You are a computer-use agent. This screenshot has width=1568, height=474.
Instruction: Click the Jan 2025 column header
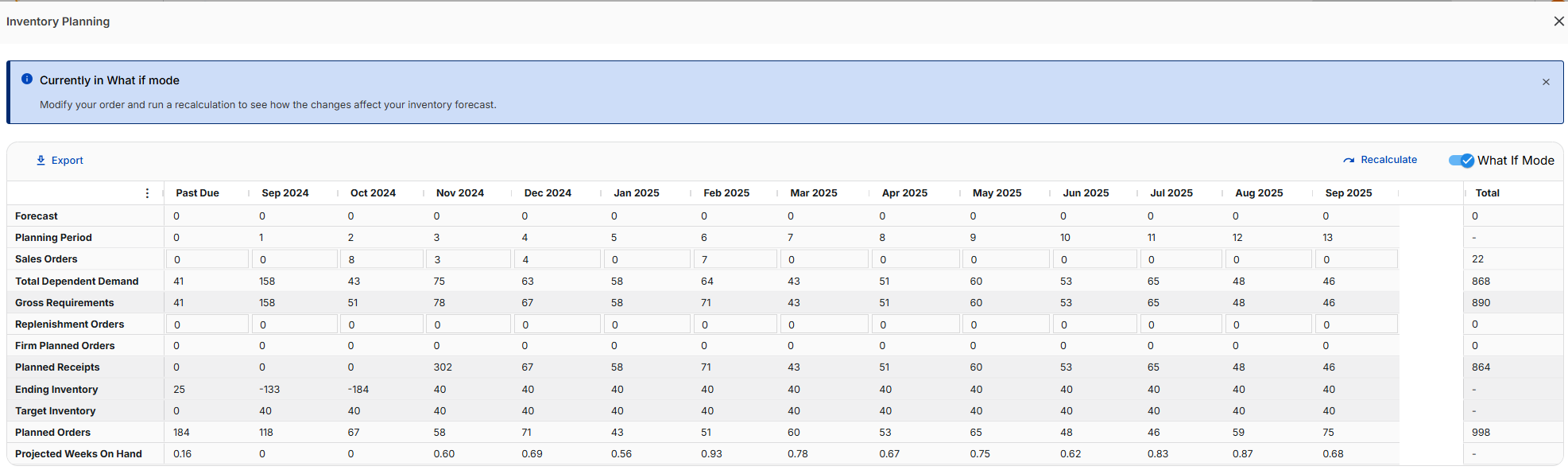point(636,193)
